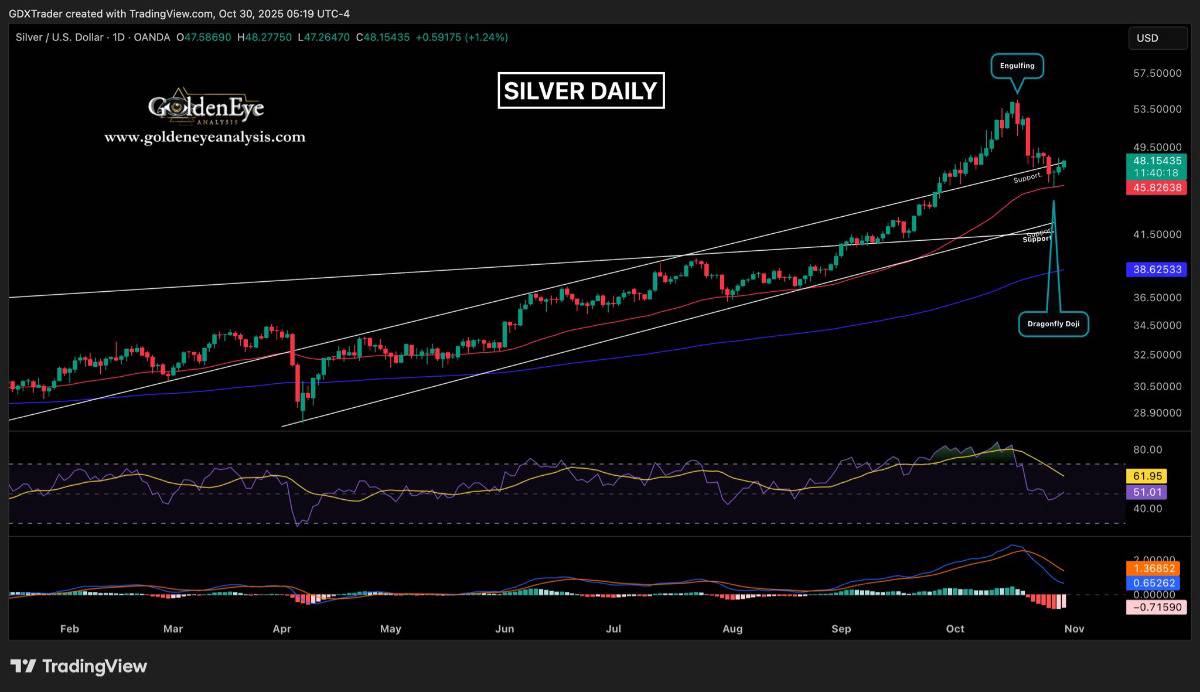Select the upper Support trendline label
Screen dimensions: 1200x692
click(1027, 178)
